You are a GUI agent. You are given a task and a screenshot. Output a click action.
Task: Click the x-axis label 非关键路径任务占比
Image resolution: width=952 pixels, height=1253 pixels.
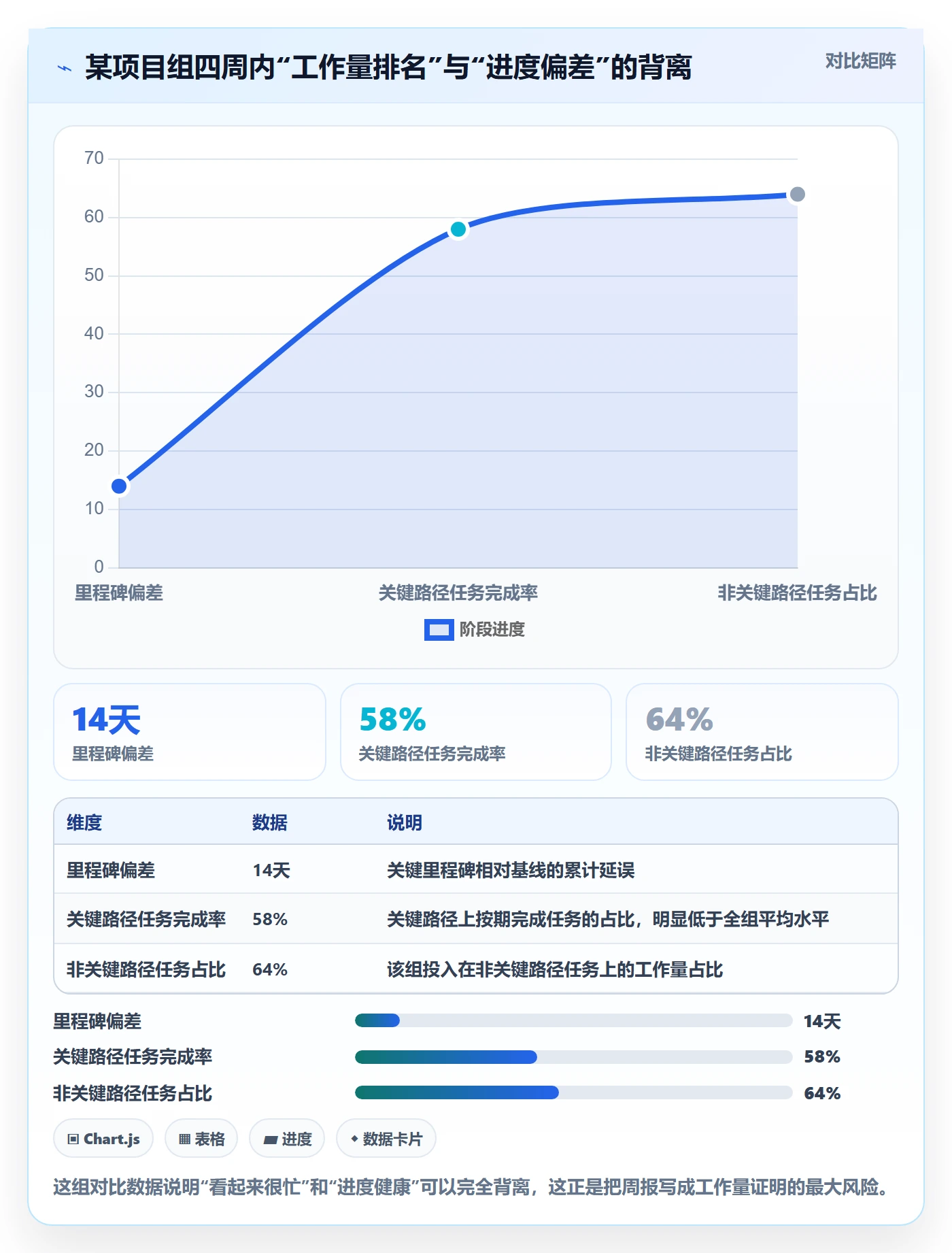797,593
